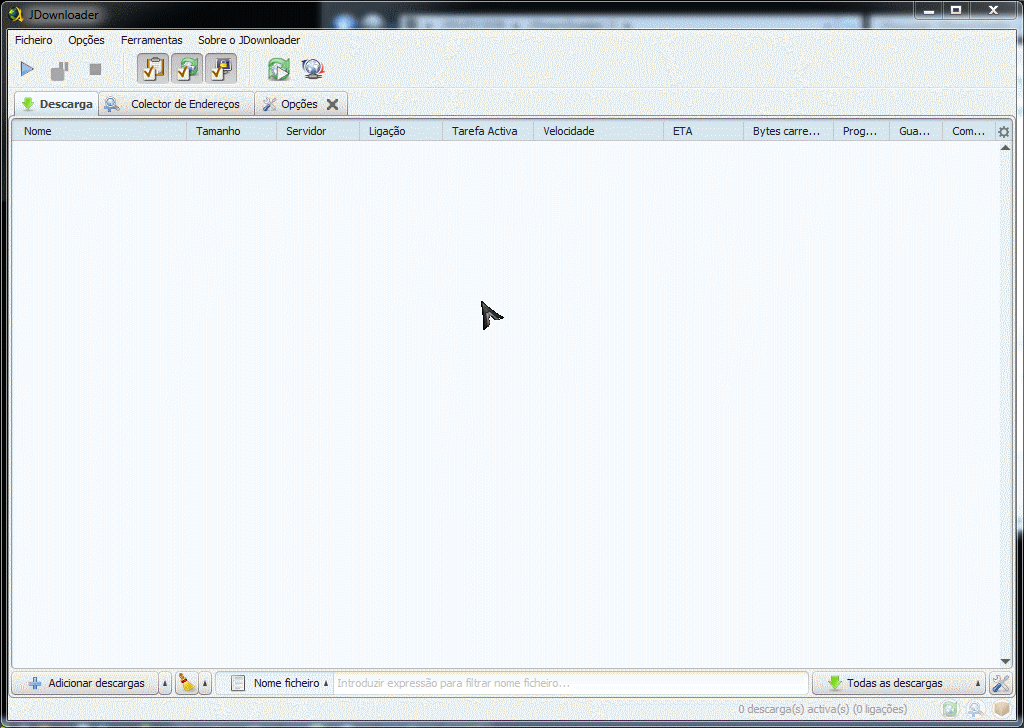The height and width of the screenshot is (728, 1024).
Task: Expand the arrow beside Adicionar descargas
Action: [165, 684]
